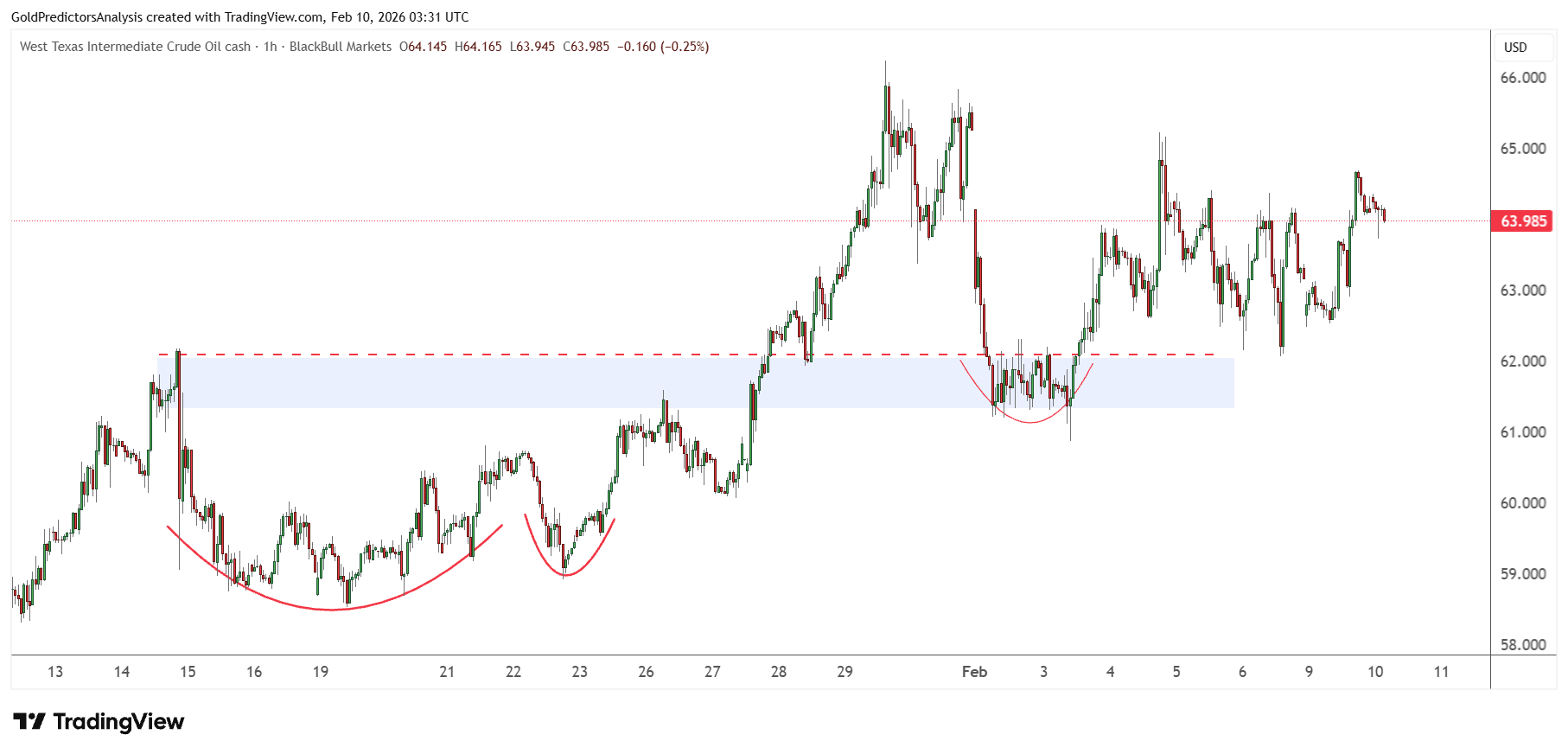This screenshot has height=754, width=1568.
Task: Click the 66.000 price axis label
Action: pos(1523,78)
